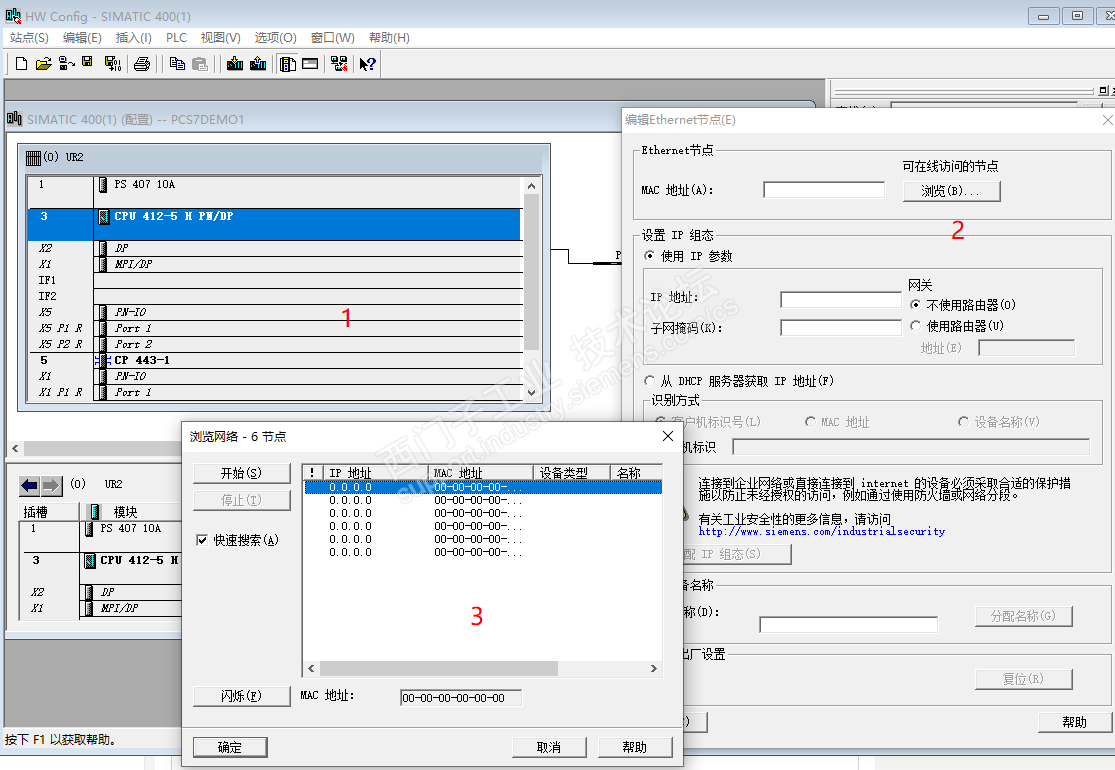Click the UR2 rack icon in the rack header
The image size is (1115, 770).
[33, 158]
